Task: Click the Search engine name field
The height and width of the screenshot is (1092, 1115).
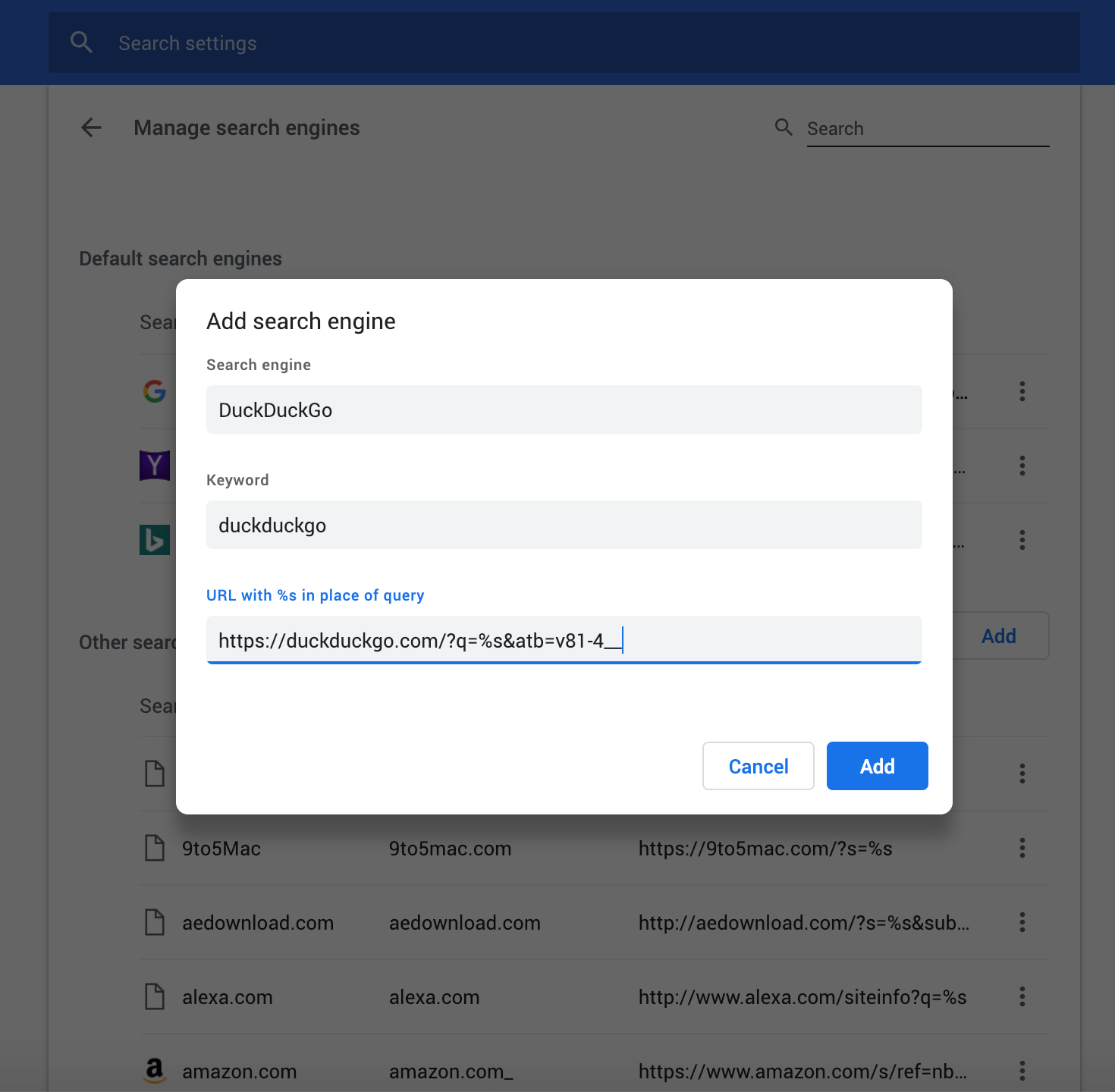Action: pyautogui.click(x=564, y=409)
